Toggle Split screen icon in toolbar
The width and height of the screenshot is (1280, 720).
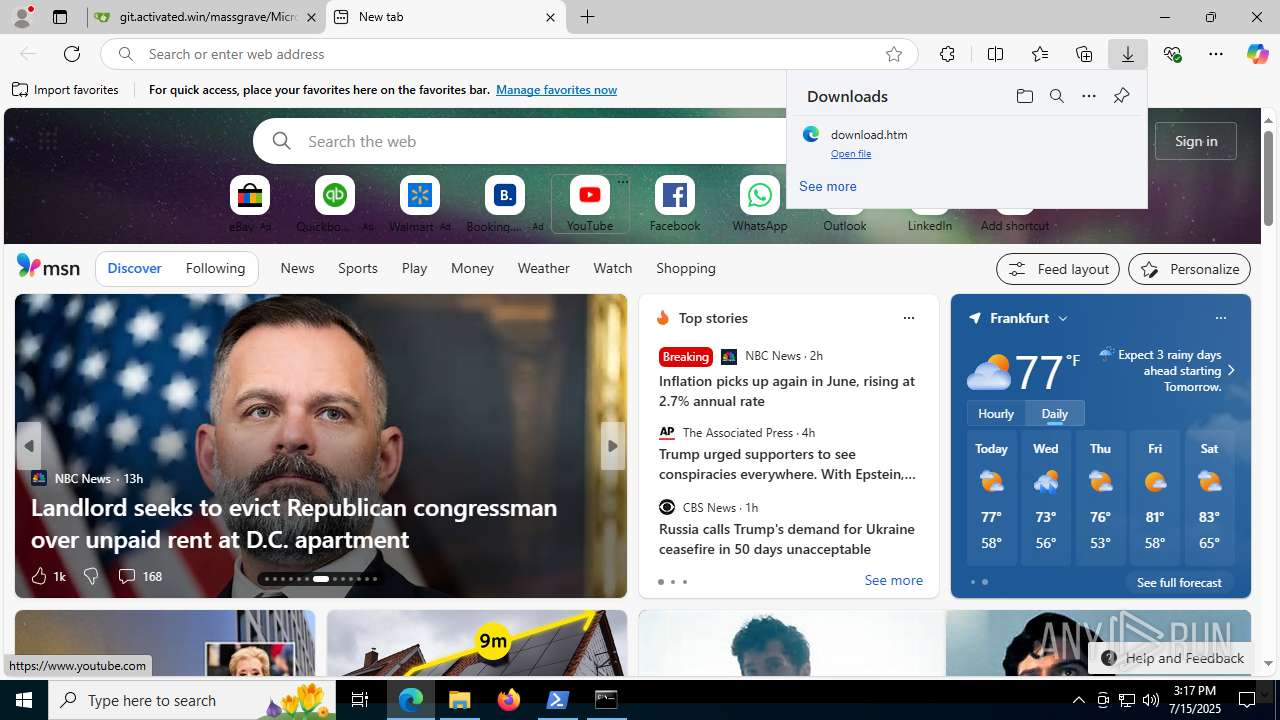[x=995, y=54]
